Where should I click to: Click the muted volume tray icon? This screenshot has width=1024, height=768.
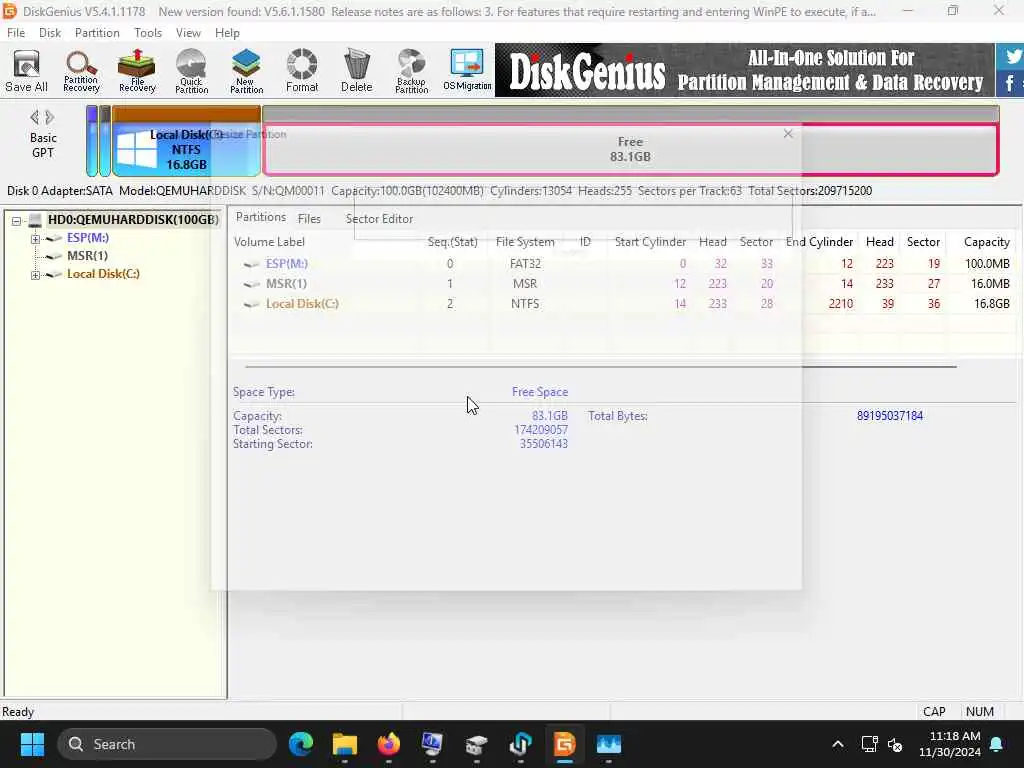[895, 744]
